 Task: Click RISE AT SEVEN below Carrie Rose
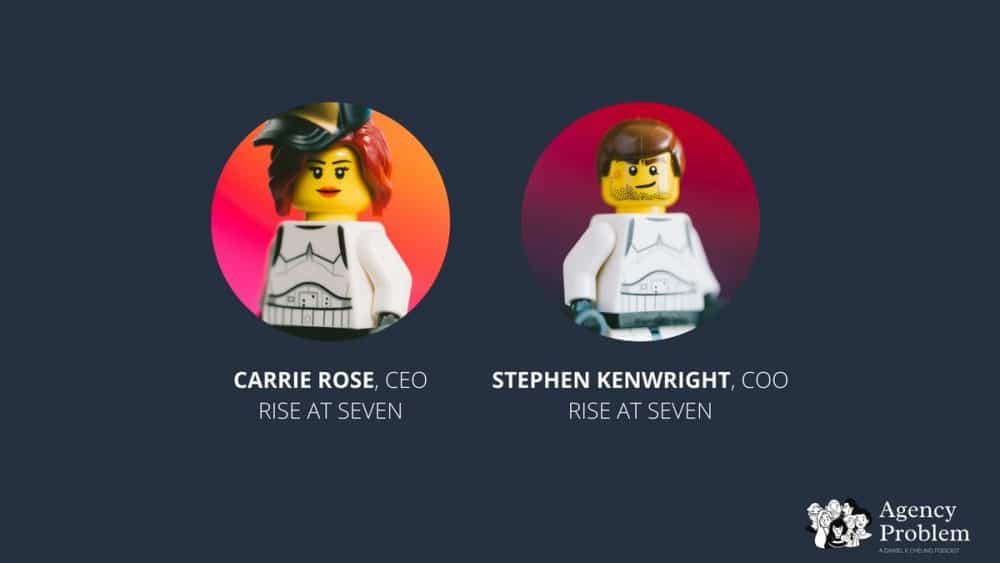point(330,411)
